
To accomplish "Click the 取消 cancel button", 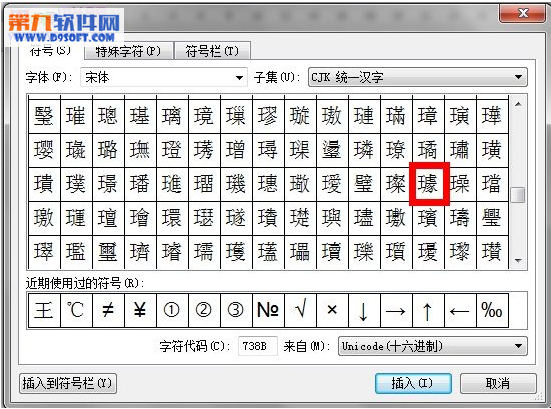I will pos(498,383).
